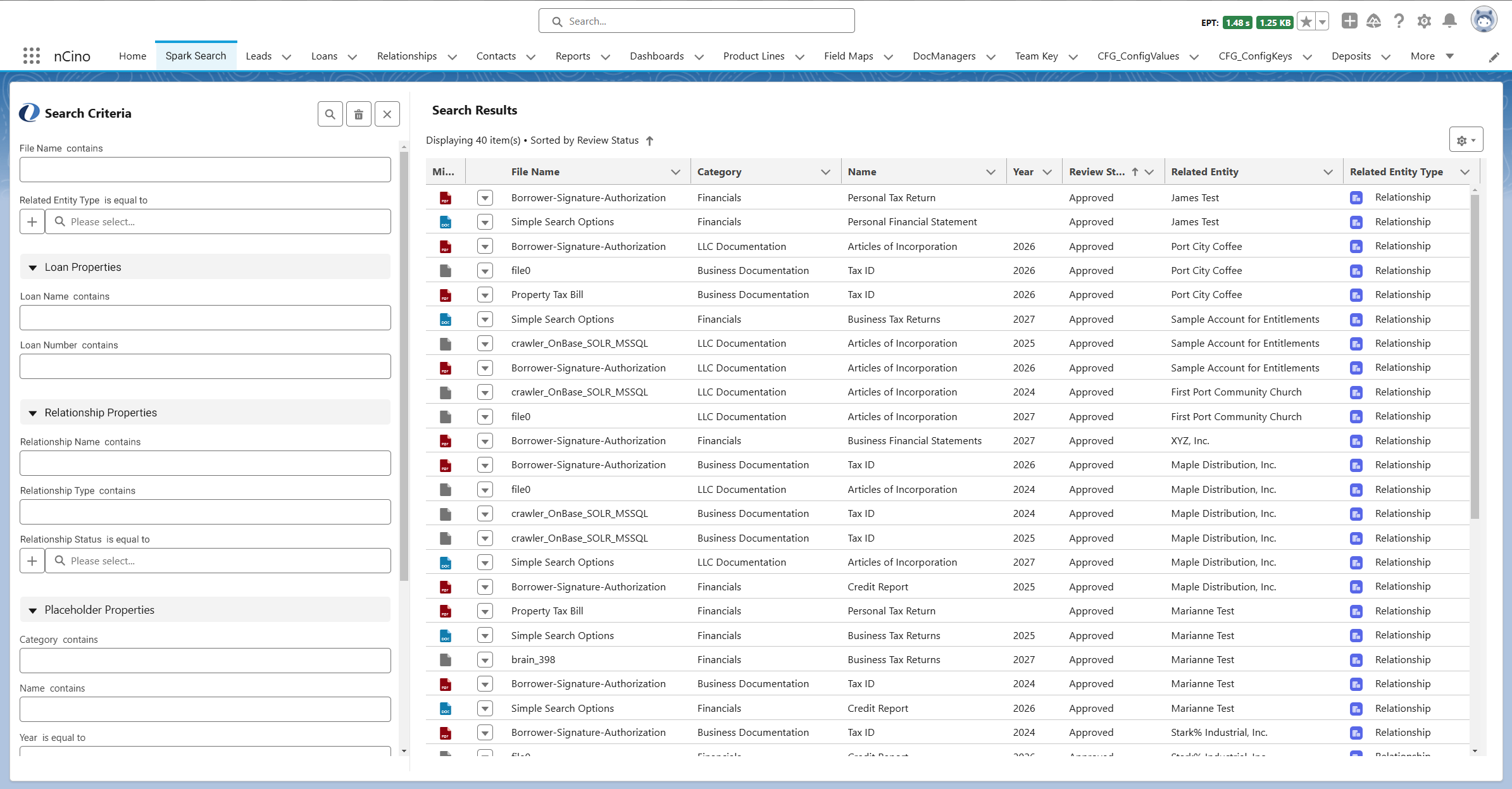Click sort arrow next to Sorted by Review Status
This screenshot has width=1512, height=789.
coord(649,140)
